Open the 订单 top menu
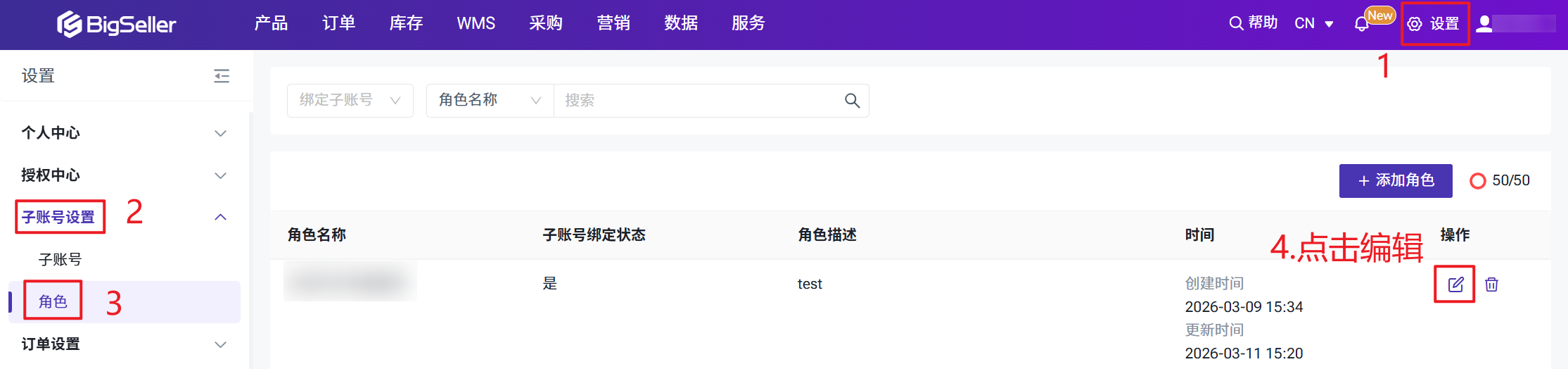Viewport: 1568px width, 369px height. tap(338, 23)
